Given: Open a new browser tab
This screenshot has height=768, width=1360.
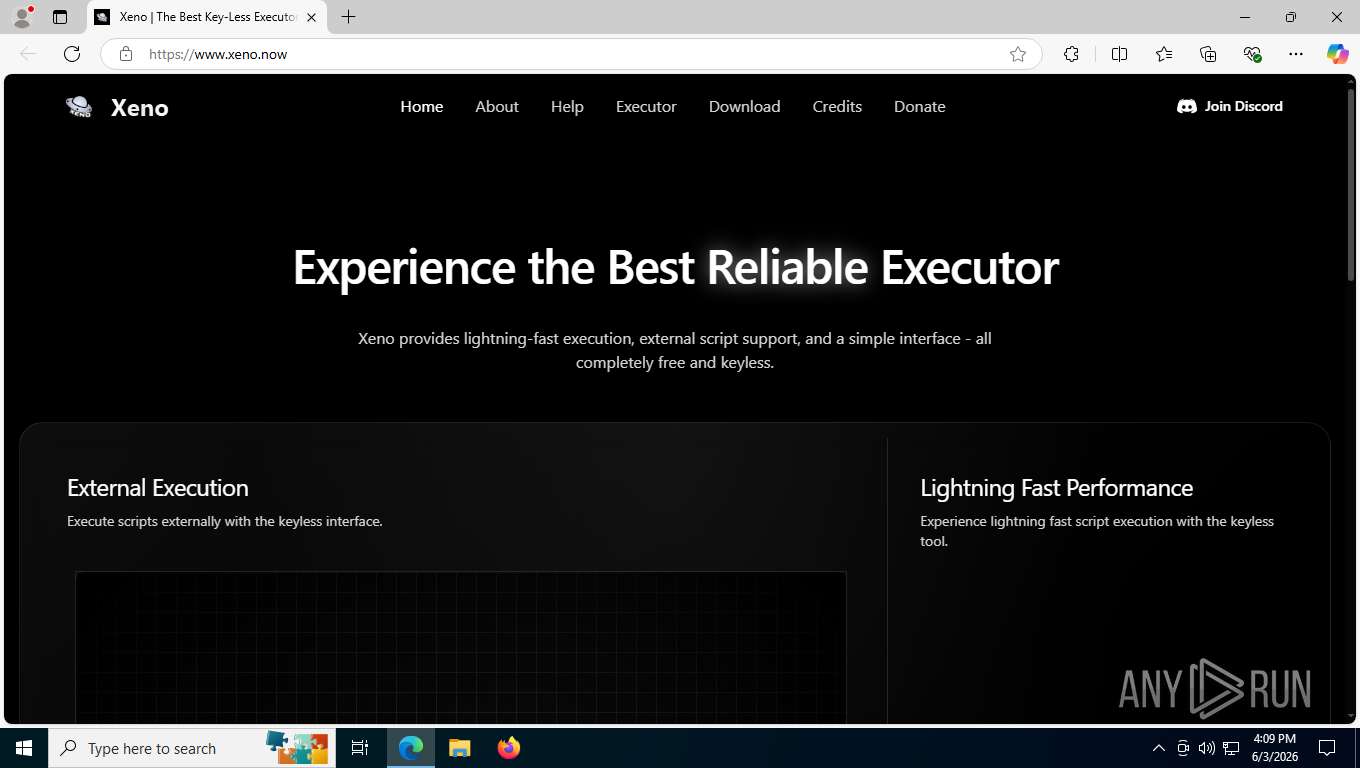Looking at the screenshot, I should [348, 17].
